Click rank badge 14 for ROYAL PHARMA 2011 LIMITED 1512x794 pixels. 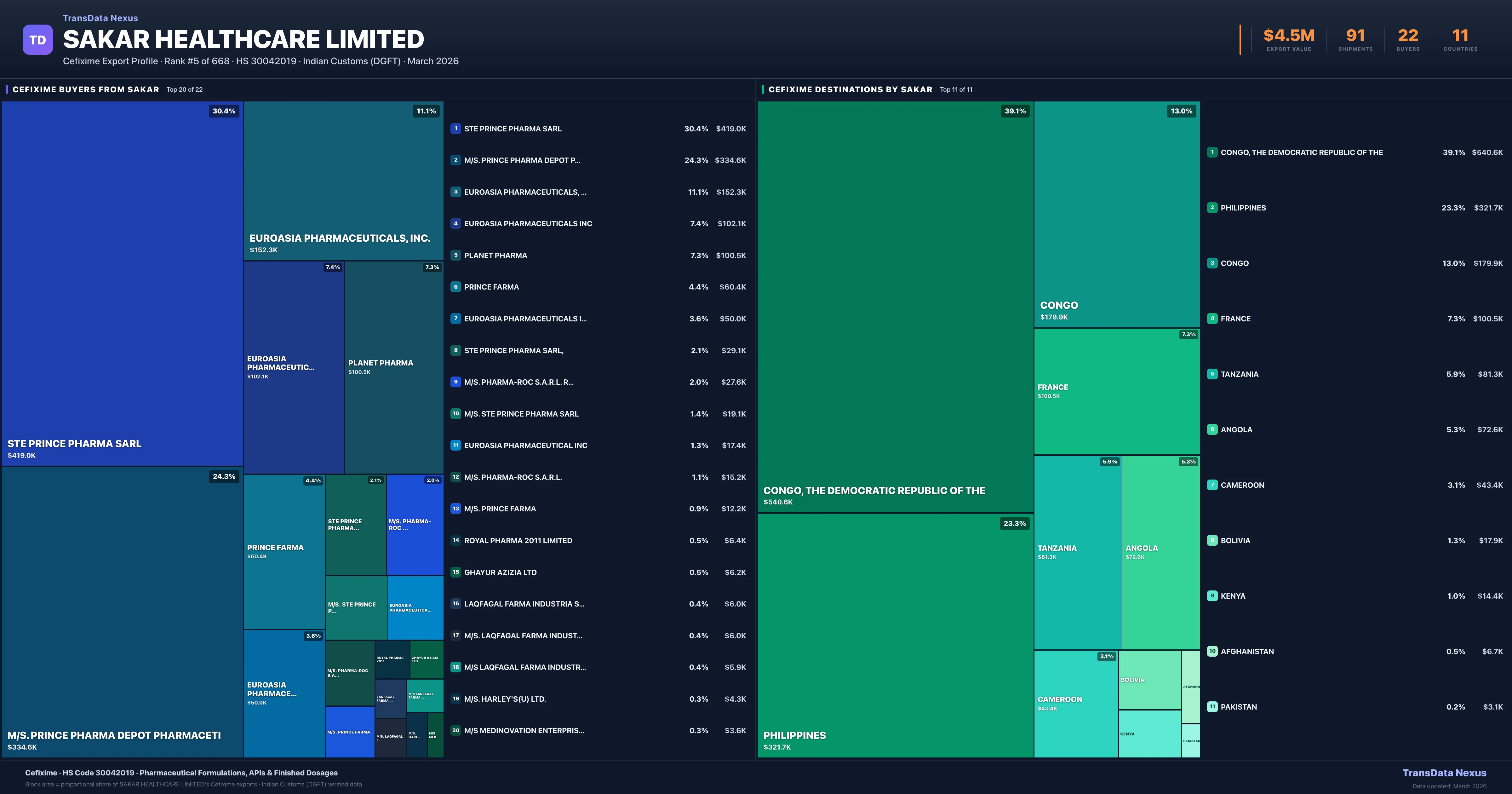click(x=455, y=540)
